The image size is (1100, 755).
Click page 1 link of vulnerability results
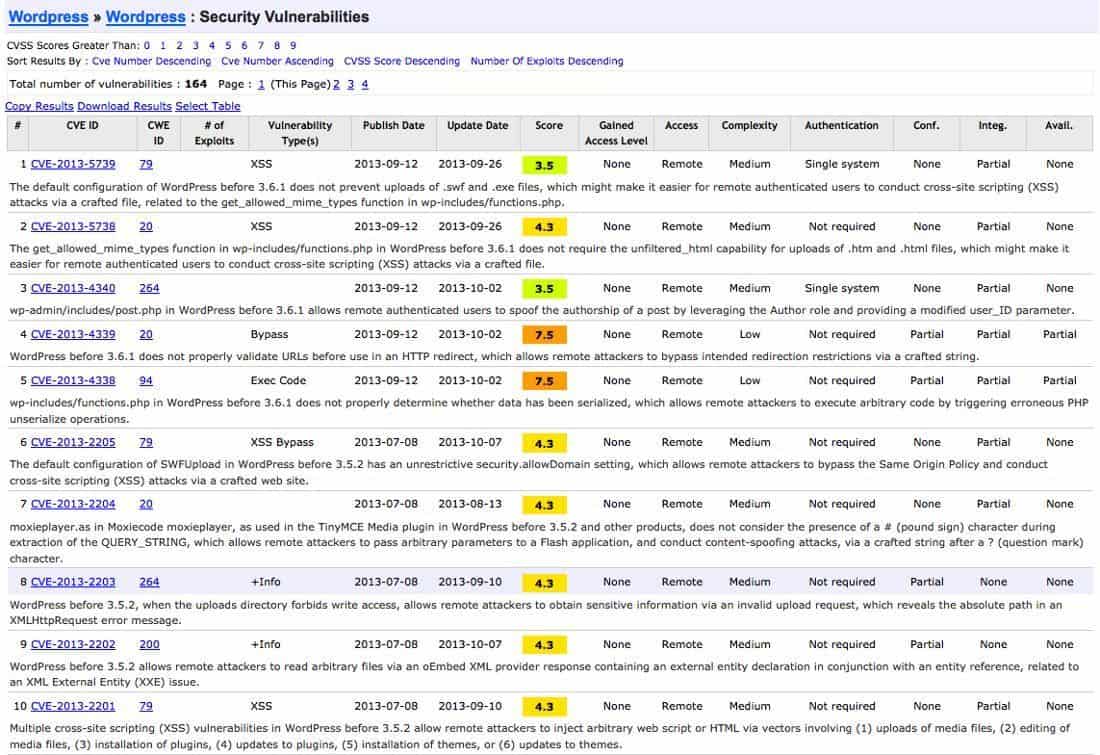coord(261,84)
